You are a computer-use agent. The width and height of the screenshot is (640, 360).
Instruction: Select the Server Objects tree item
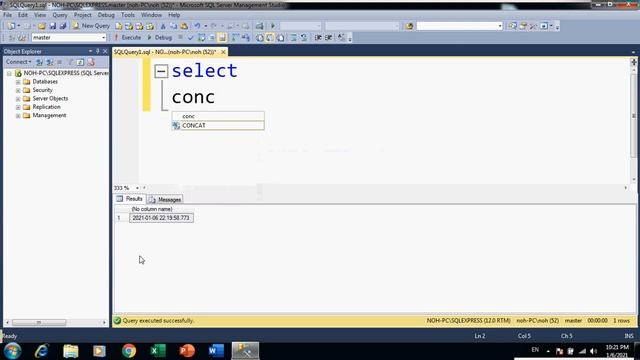click(50, 99)
